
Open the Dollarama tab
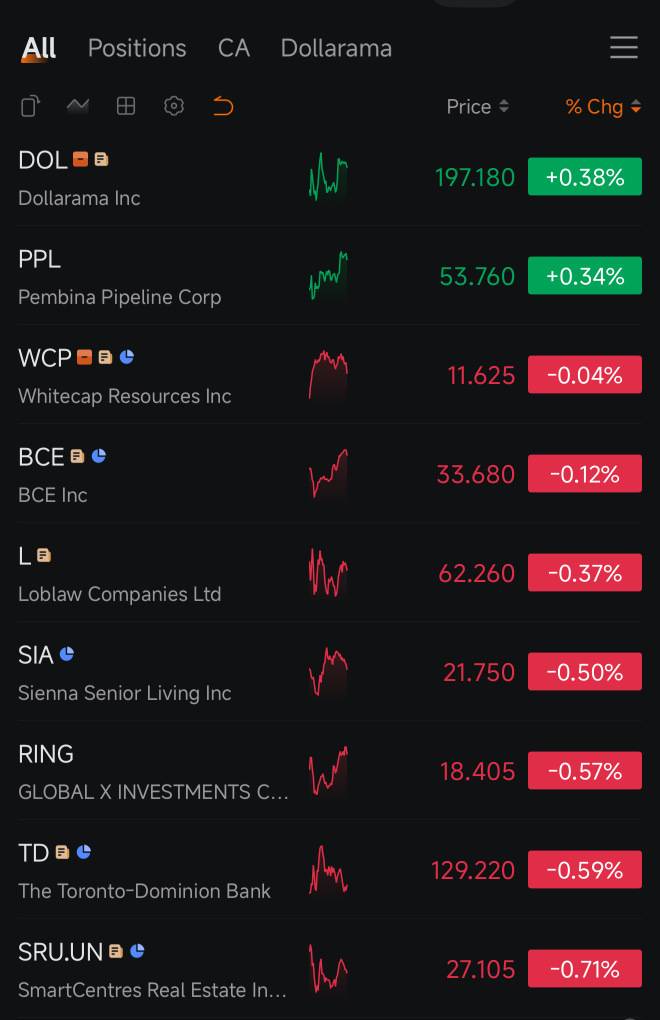pyautogui.click(x=336, y=48)
